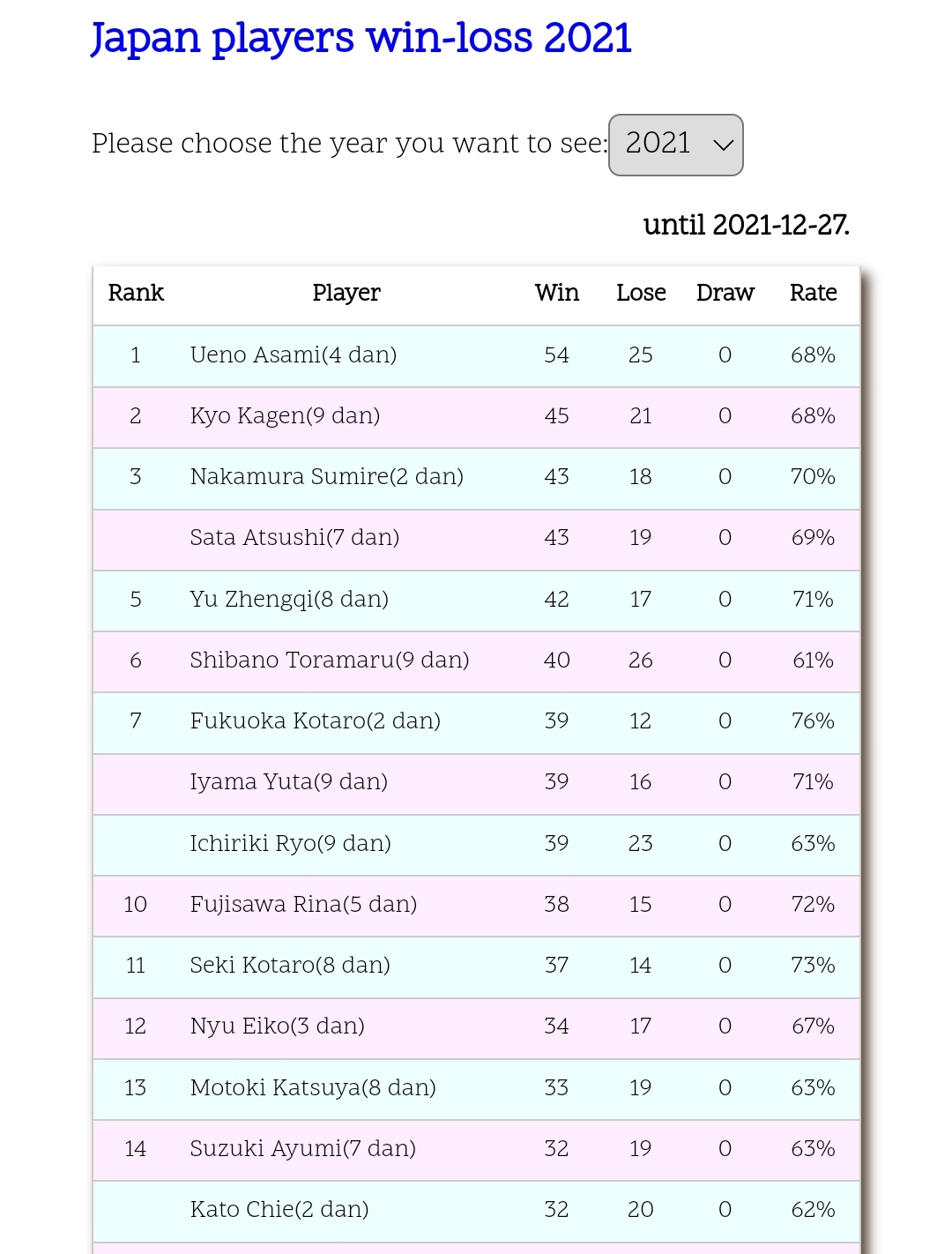Viewport: 952px width, 1254px height.
Task: Click Nakamura Sumire(2 dan) row
Action: point(326,476)
